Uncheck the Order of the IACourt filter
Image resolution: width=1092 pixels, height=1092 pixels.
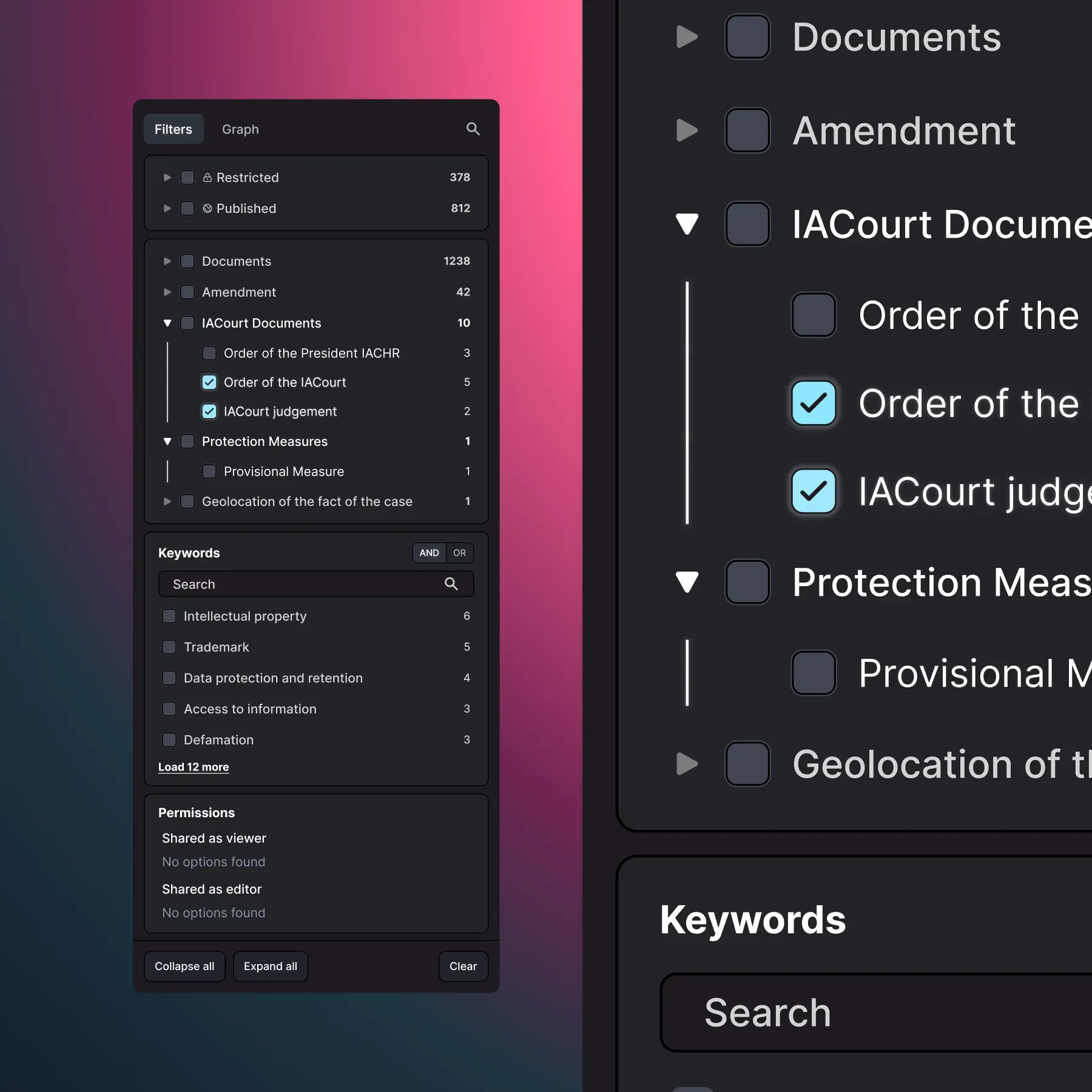coord(209,382)
